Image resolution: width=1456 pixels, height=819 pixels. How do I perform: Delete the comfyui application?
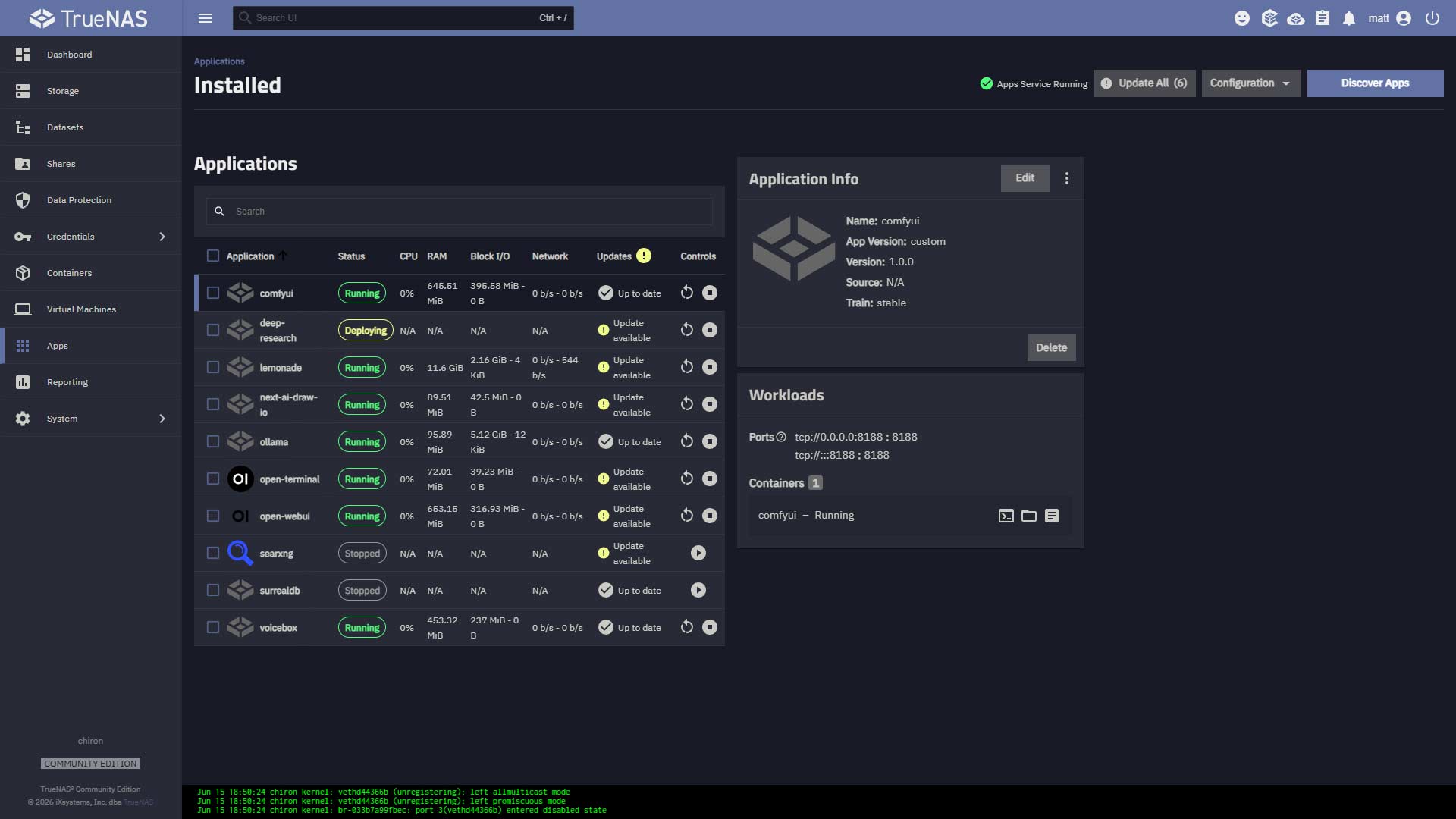pyautogui.click(x=1051, y=347)
